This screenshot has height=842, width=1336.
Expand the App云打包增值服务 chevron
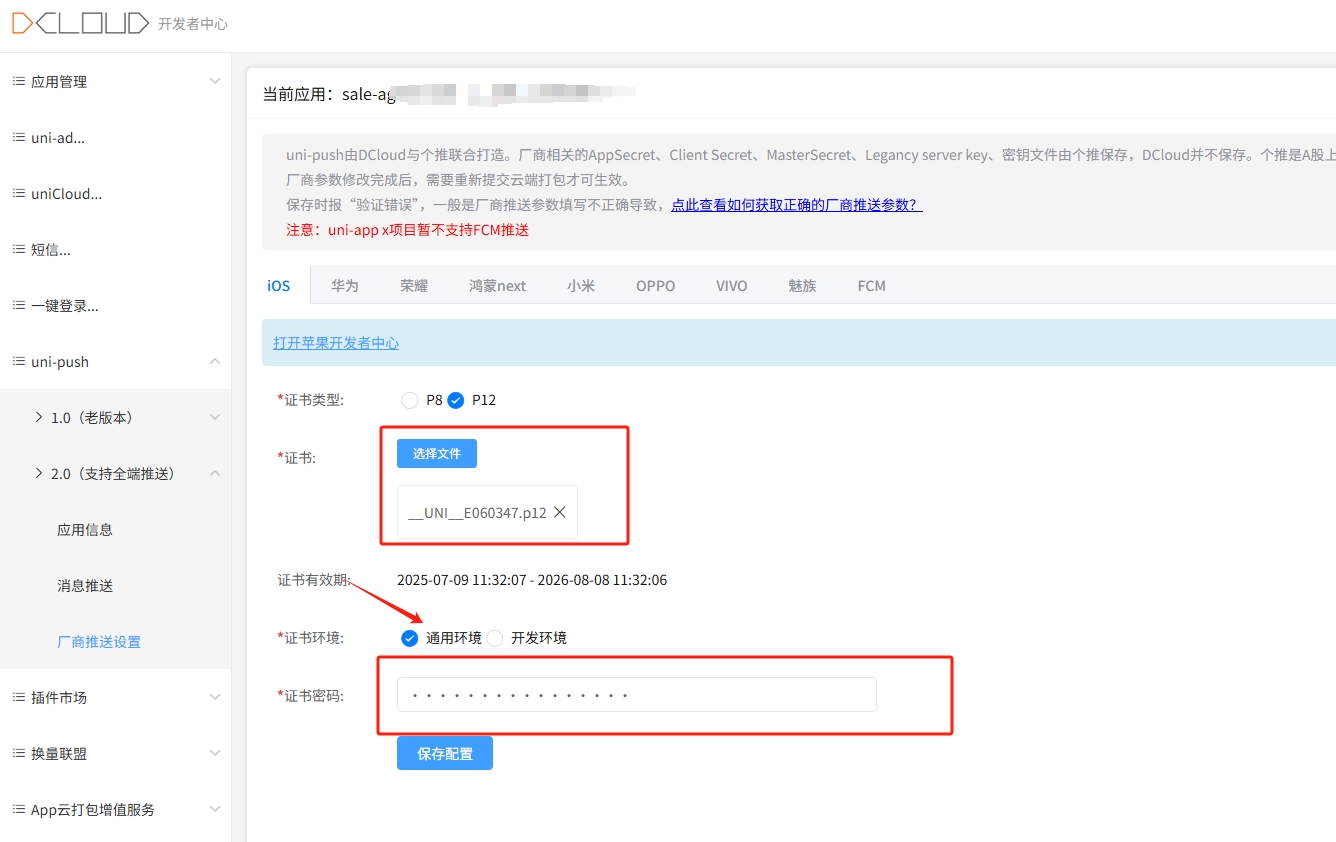(215, 809)
